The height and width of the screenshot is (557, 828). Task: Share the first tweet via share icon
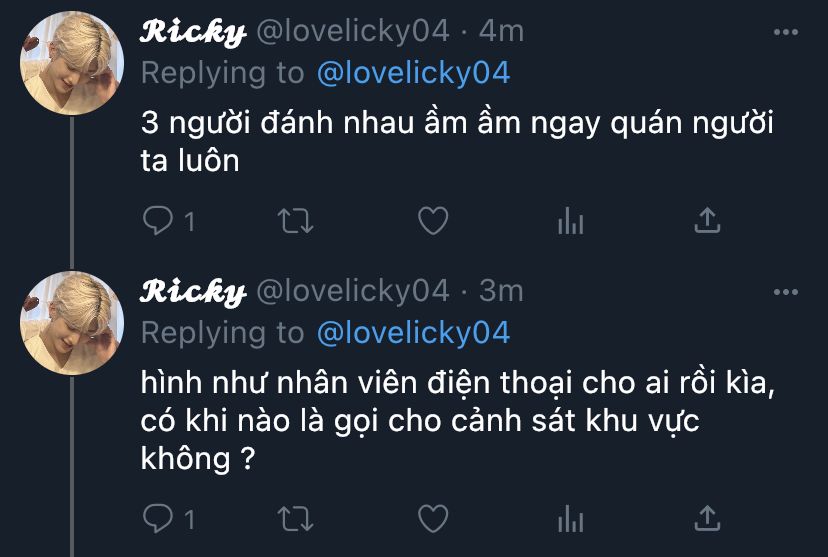pyautogui.click(x=707, y=220)
